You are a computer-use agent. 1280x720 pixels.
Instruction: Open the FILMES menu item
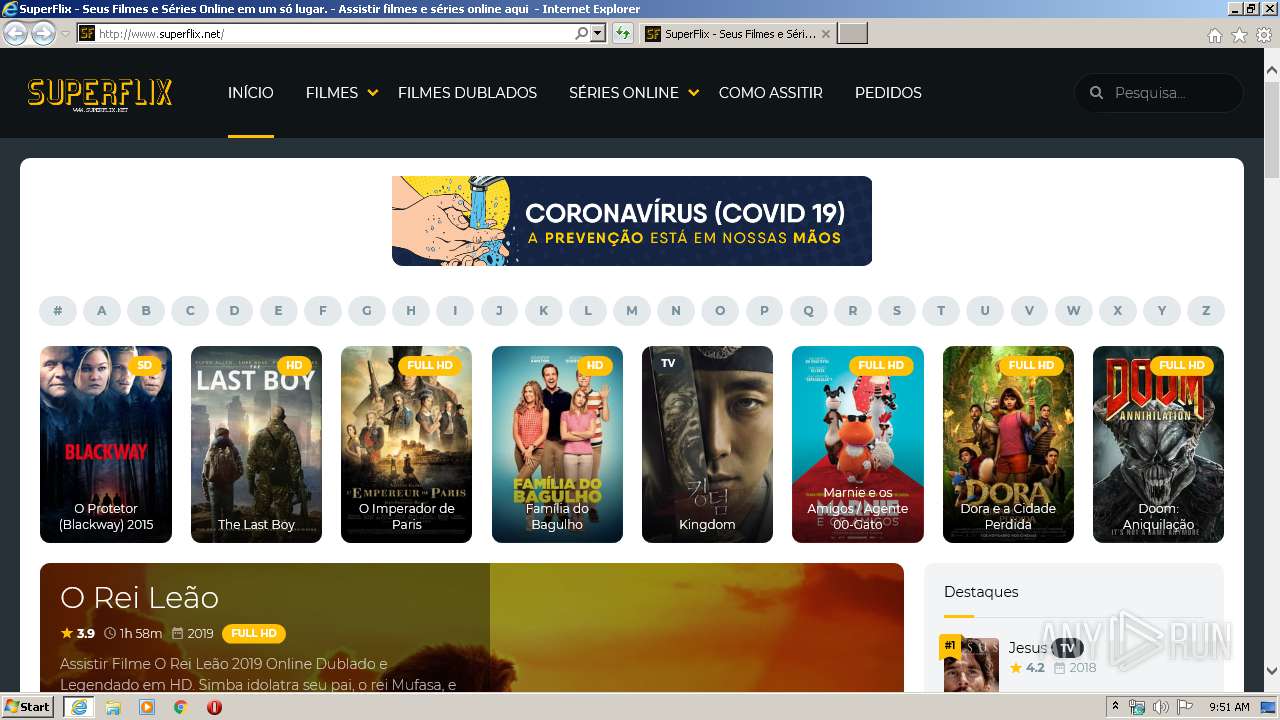pos(332,93)
